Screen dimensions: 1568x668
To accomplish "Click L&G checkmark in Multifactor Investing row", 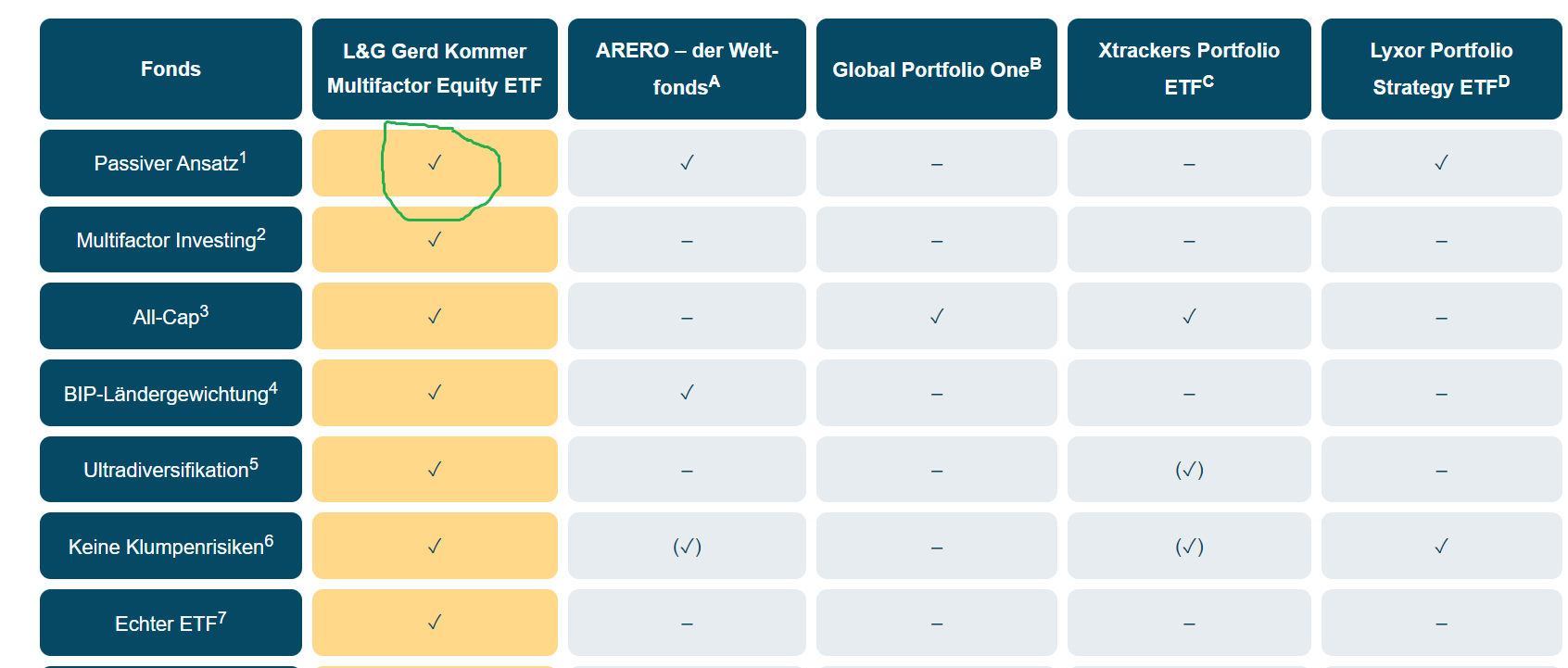I will (x=435, y=240).
